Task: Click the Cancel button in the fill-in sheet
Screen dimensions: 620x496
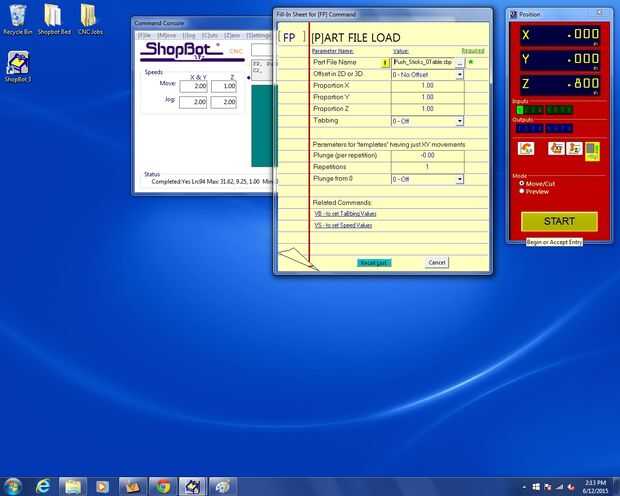Action: (x=437, y=262)
